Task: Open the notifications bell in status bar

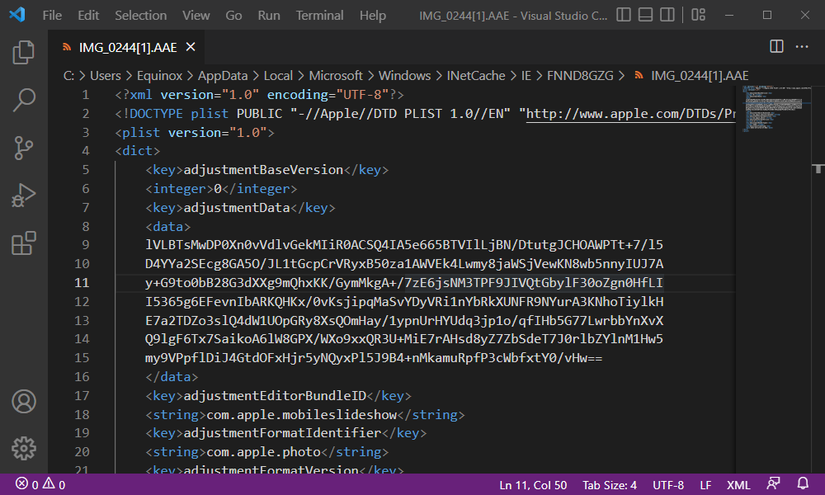Action: [x=803, y=485]
